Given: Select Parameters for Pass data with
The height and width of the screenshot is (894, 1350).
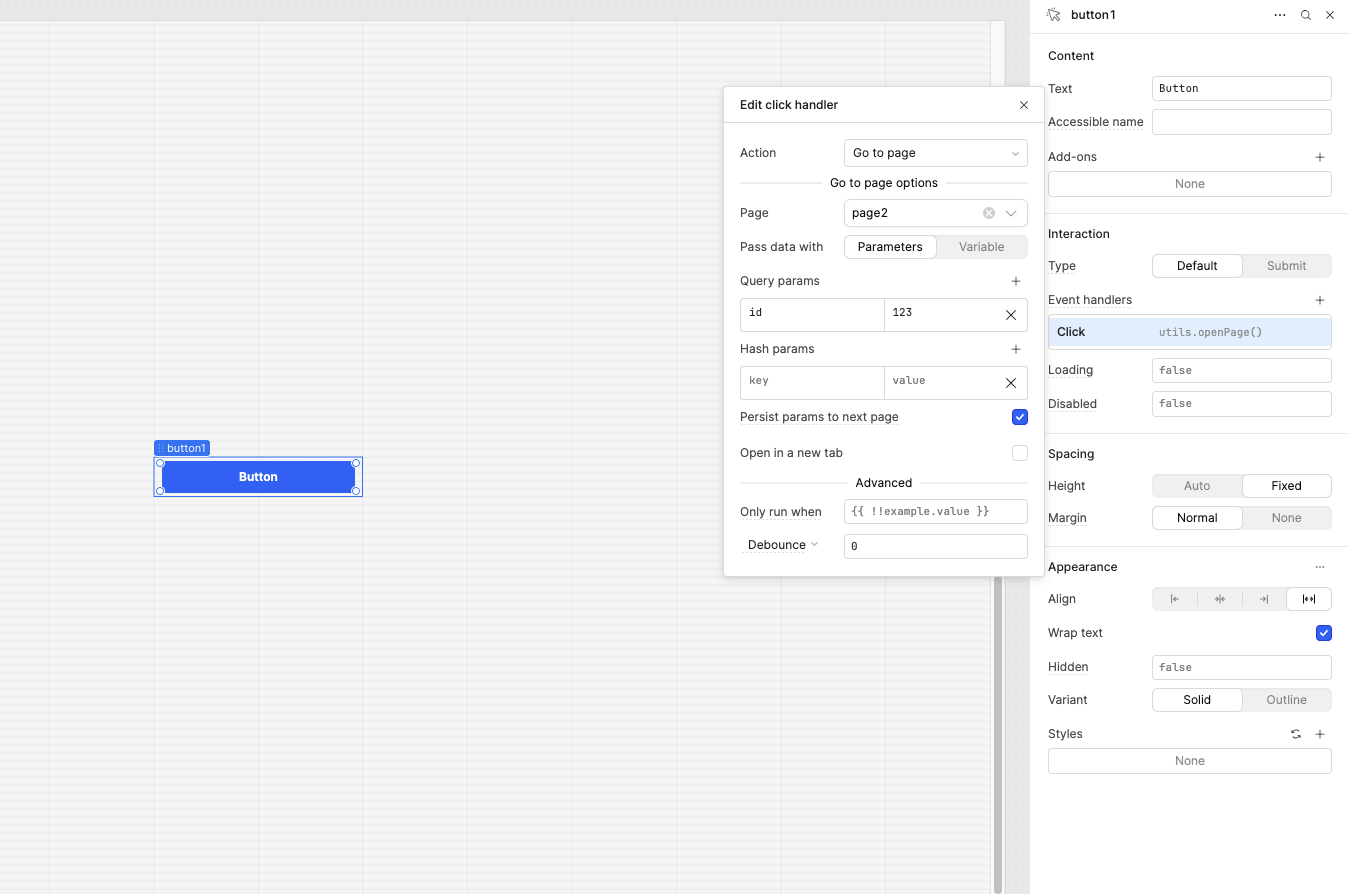Looking at the screenshot, I should pyautogui.click(x=890, y=247).
